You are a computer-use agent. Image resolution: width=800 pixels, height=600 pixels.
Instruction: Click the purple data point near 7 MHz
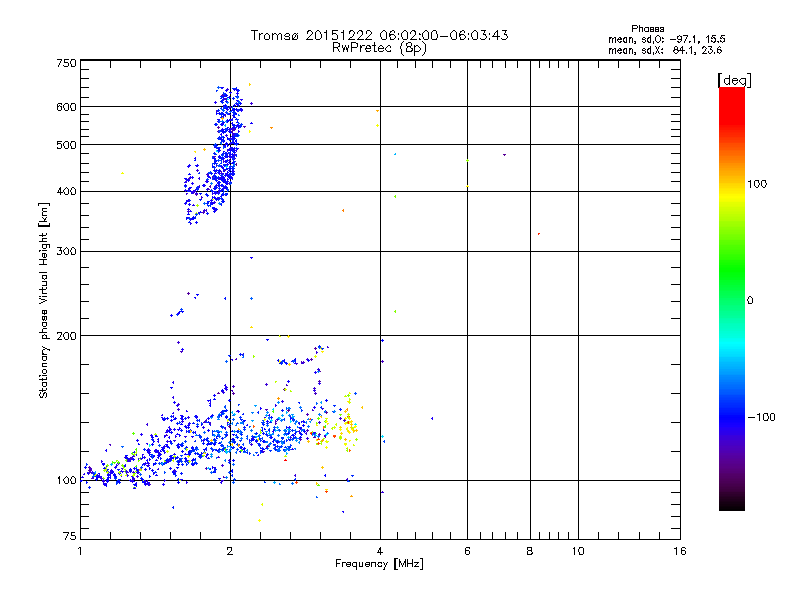[x=504, y=155]
